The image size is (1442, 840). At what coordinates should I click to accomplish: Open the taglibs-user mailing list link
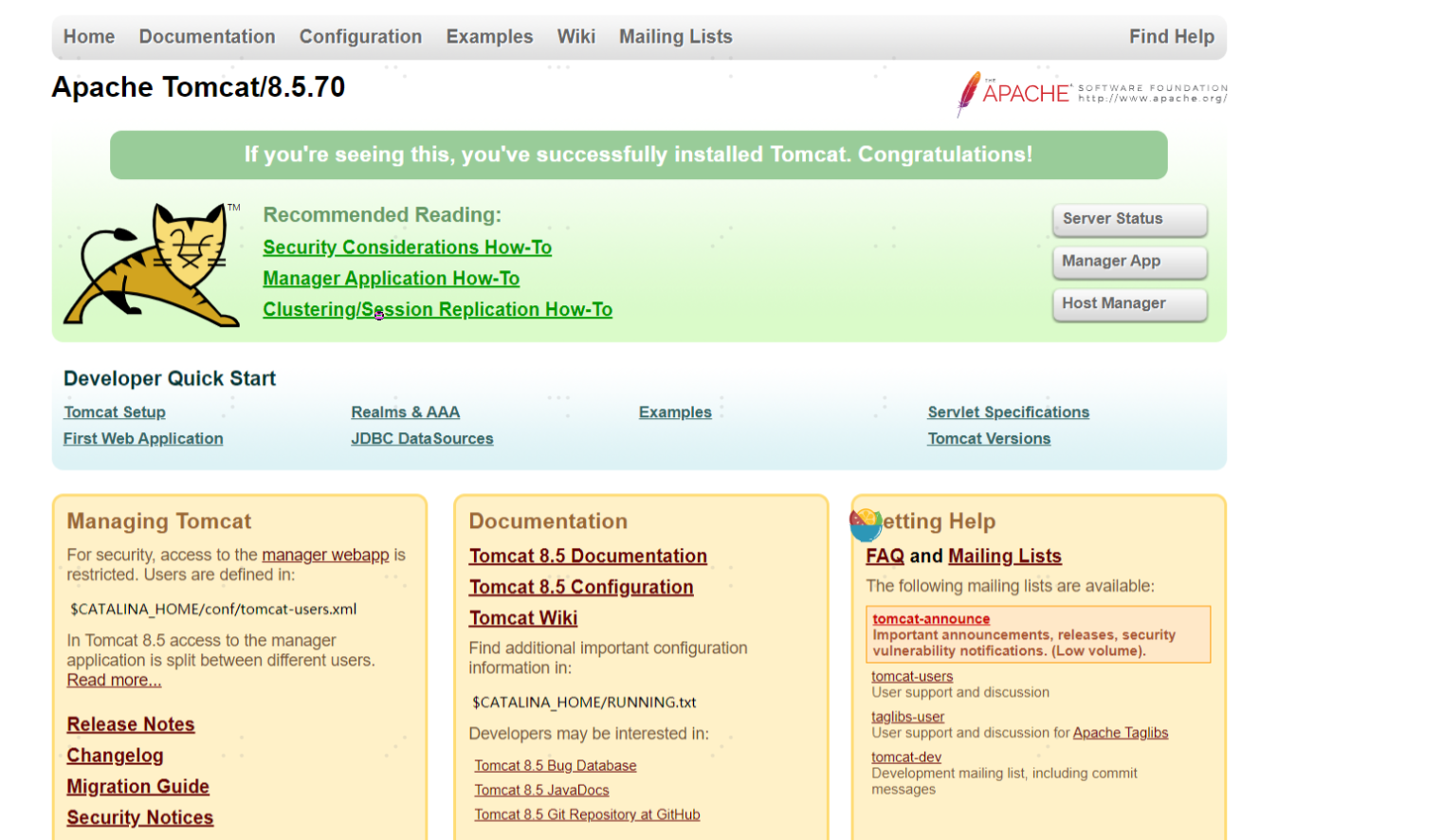click(x=908, y=718)
